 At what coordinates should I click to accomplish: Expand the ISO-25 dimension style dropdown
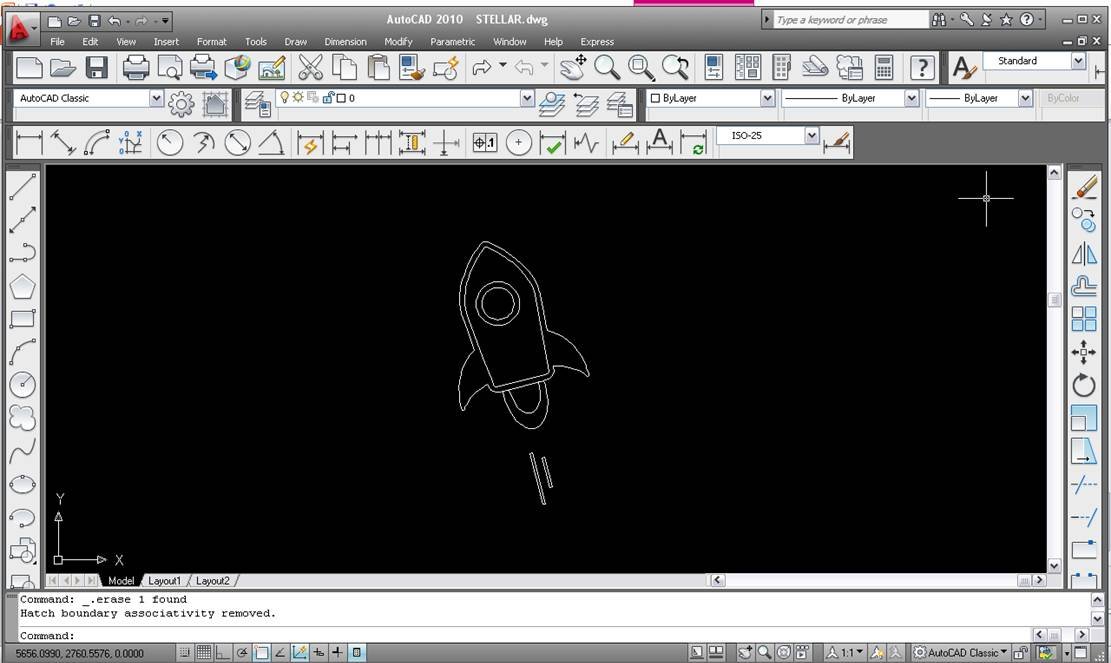[812, 135]
